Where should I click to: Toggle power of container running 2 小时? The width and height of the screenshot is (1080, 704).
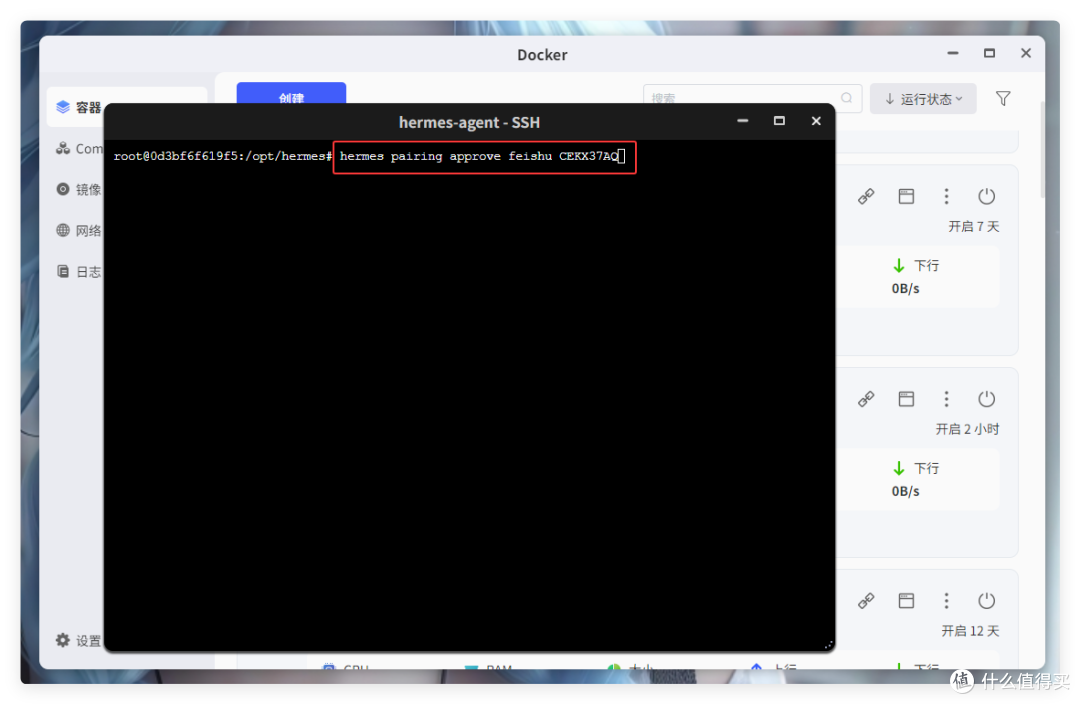986,399
